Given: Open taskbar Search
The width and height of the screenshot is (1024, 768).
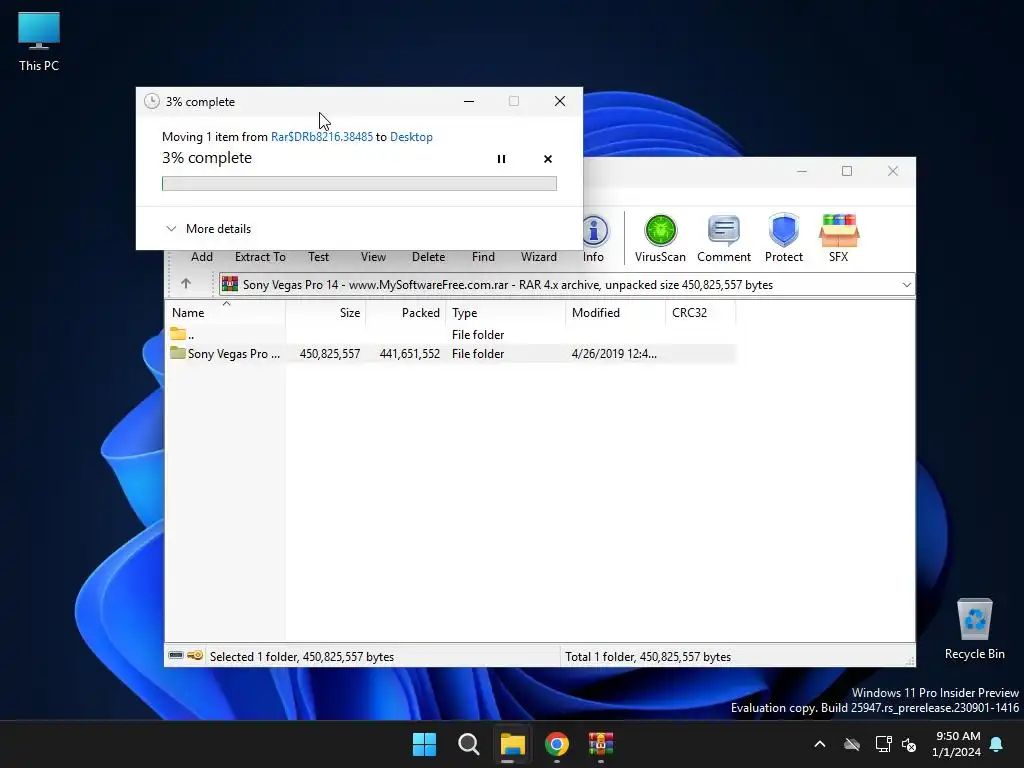Looking at the screenshot, I should (x=468, y=744).
